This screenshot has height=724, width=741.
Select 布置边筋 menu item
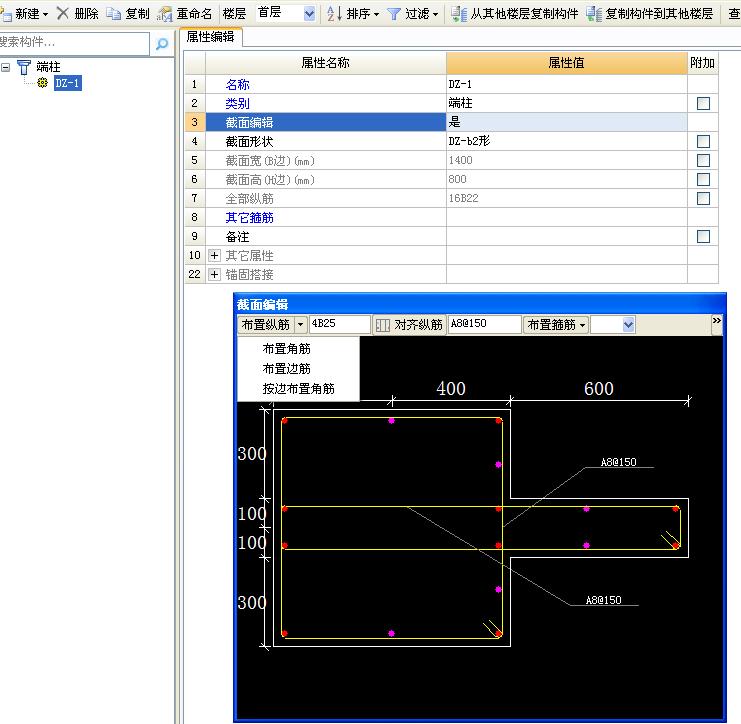[286, 369]
